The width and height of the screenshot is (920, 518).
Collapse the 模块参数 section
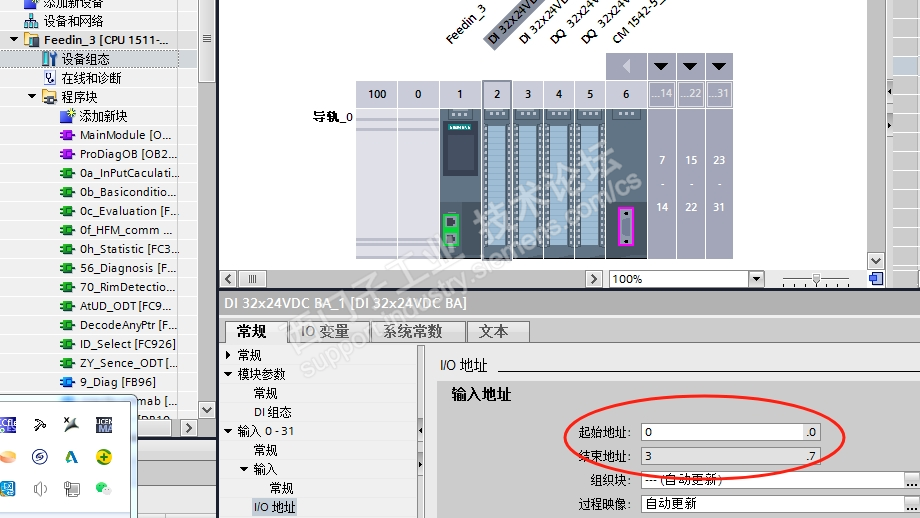point(228,374)
